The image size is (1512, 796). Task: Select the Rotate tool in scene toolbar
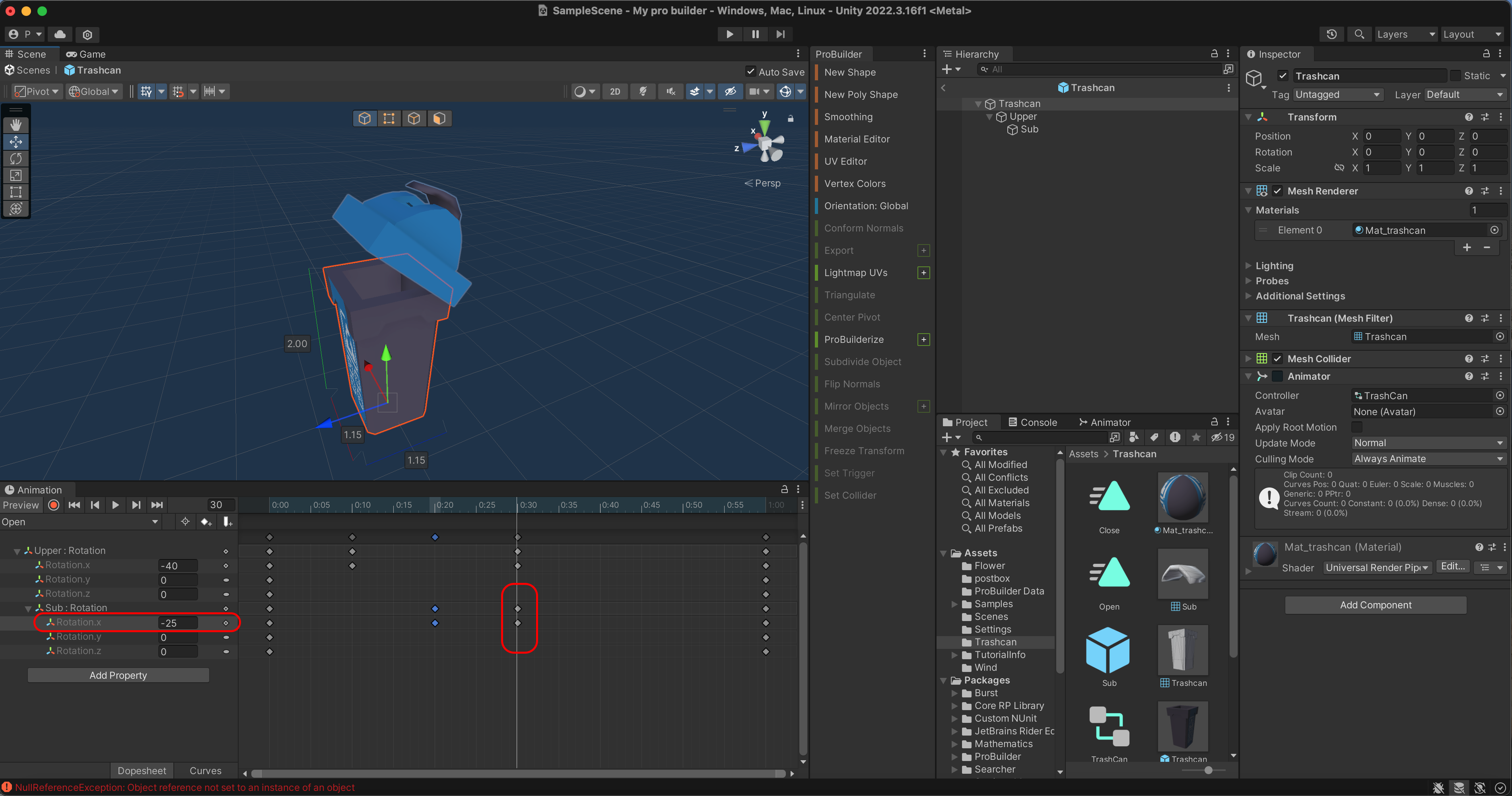pos(16,159)
